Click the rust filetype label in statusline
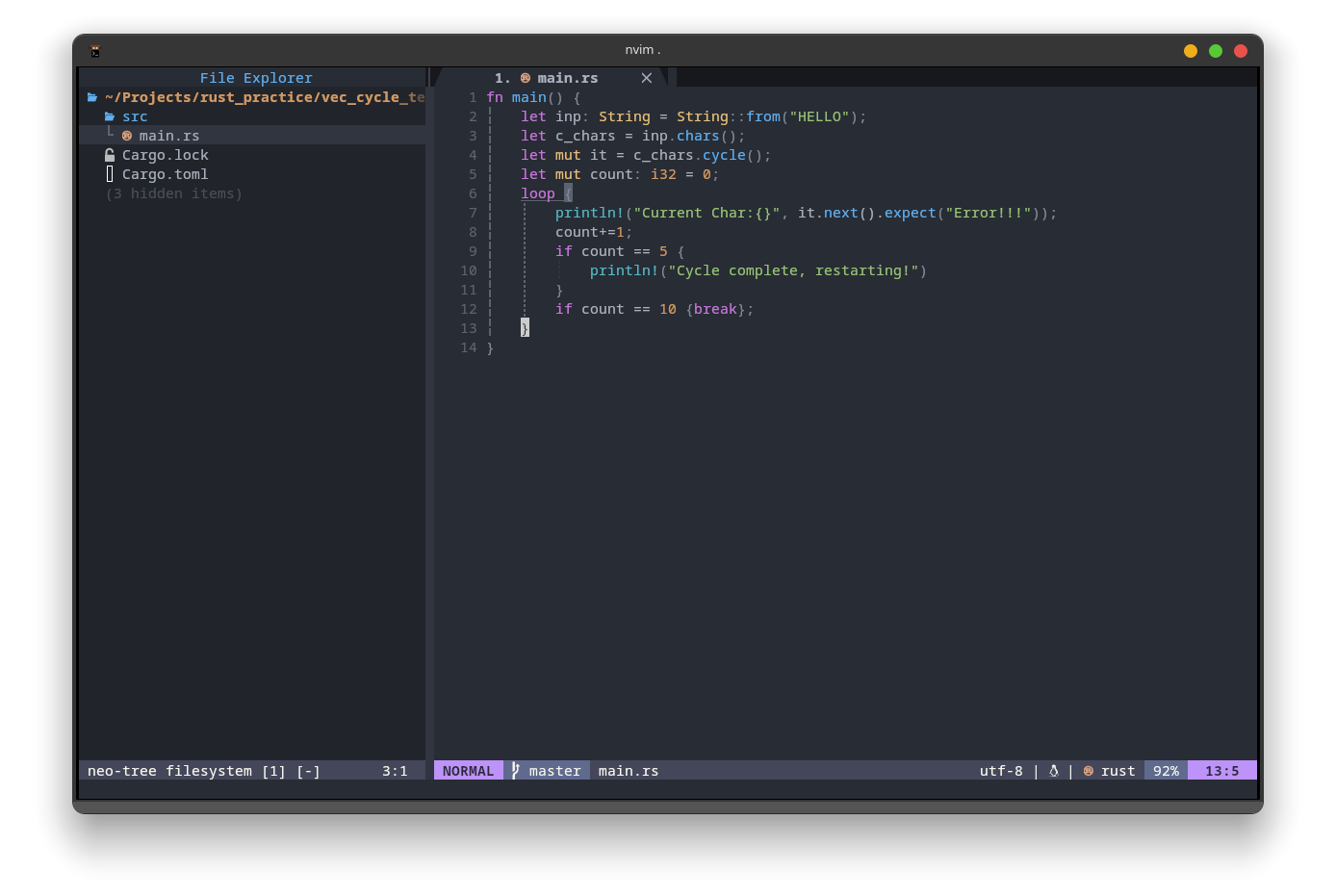Image resolution: width=1336 pixels, height=896 pixels. pyautogui.click(x=1118, y=771)
